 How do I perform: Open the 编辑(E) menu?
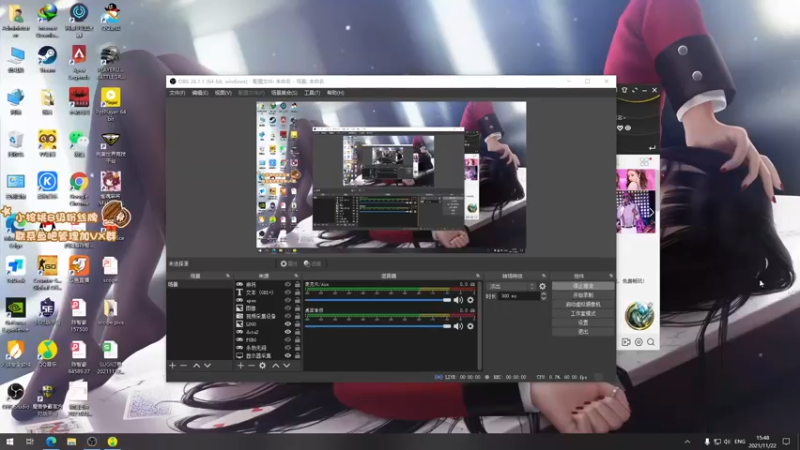(x=200, y=93)
